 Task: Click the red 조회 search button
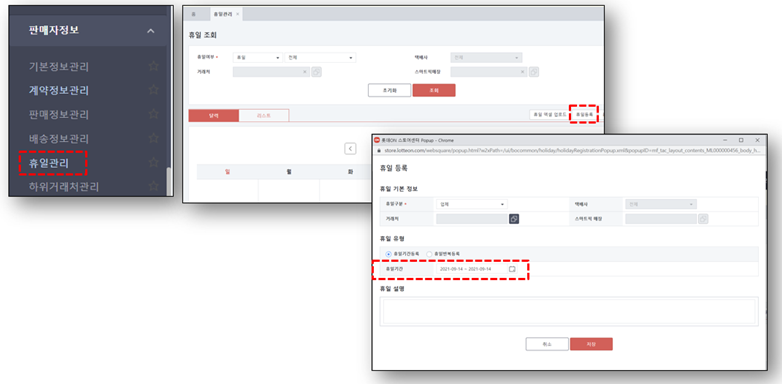[434, 90]
